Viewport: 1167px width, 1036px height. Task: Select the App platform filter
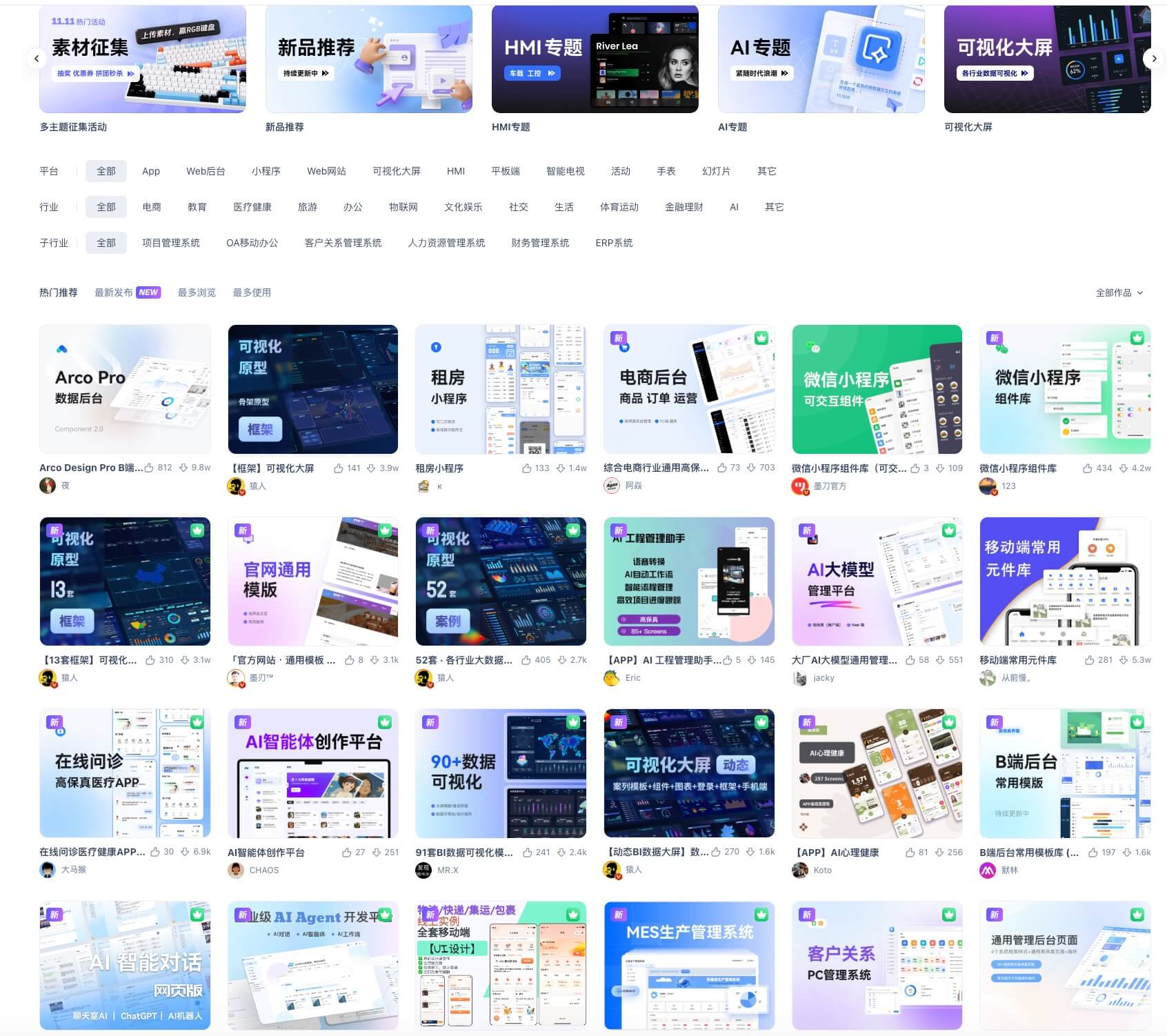(x=151, y=171)
